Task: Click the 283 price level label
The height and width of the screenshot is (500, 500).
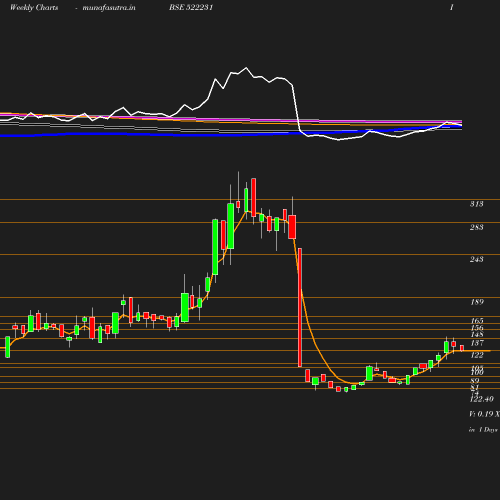Action: pyautogui.click(x=477, y=227)
